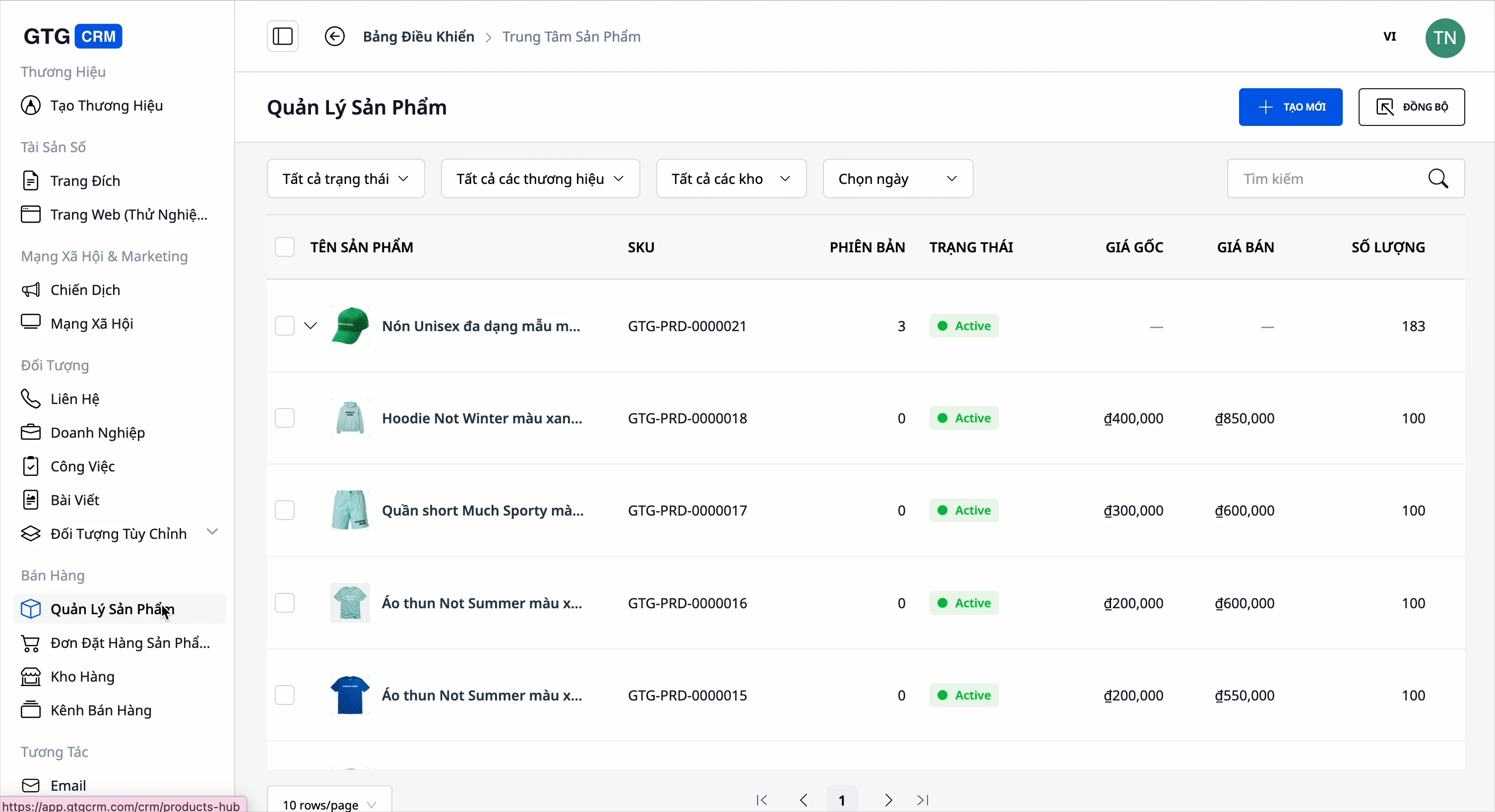
Task: Tick checkbox for Quần short Much Sporty
Action: 284,511
